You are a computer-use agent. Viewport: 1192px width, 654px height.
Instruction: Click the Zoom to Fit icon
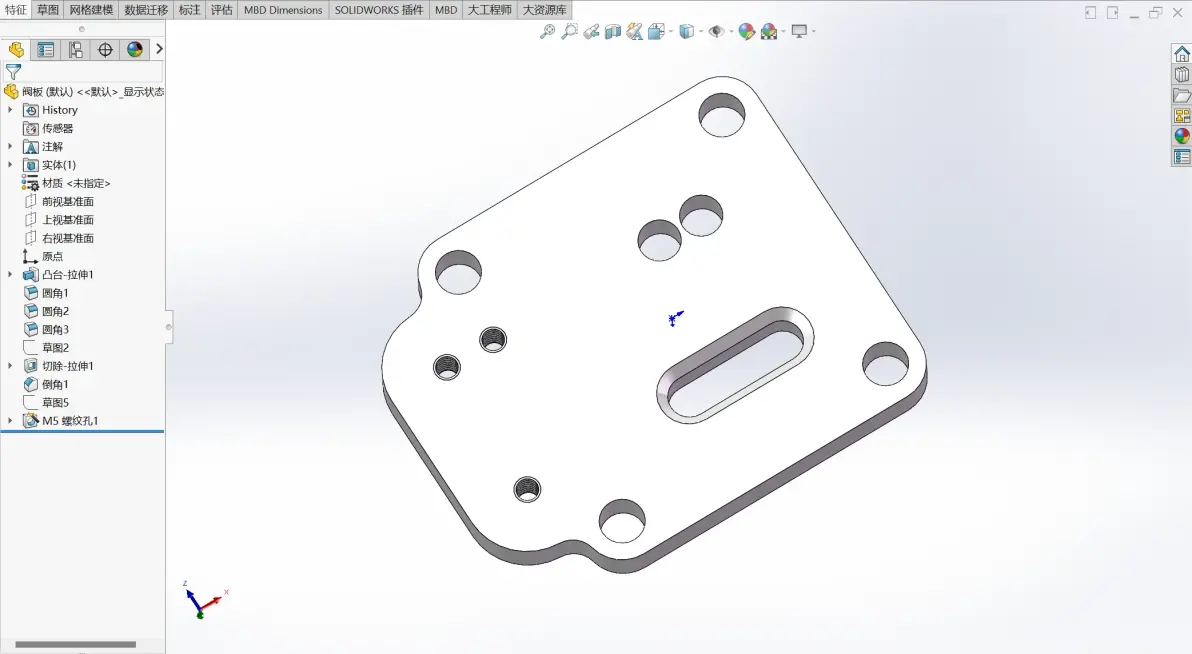coord(547,32)
